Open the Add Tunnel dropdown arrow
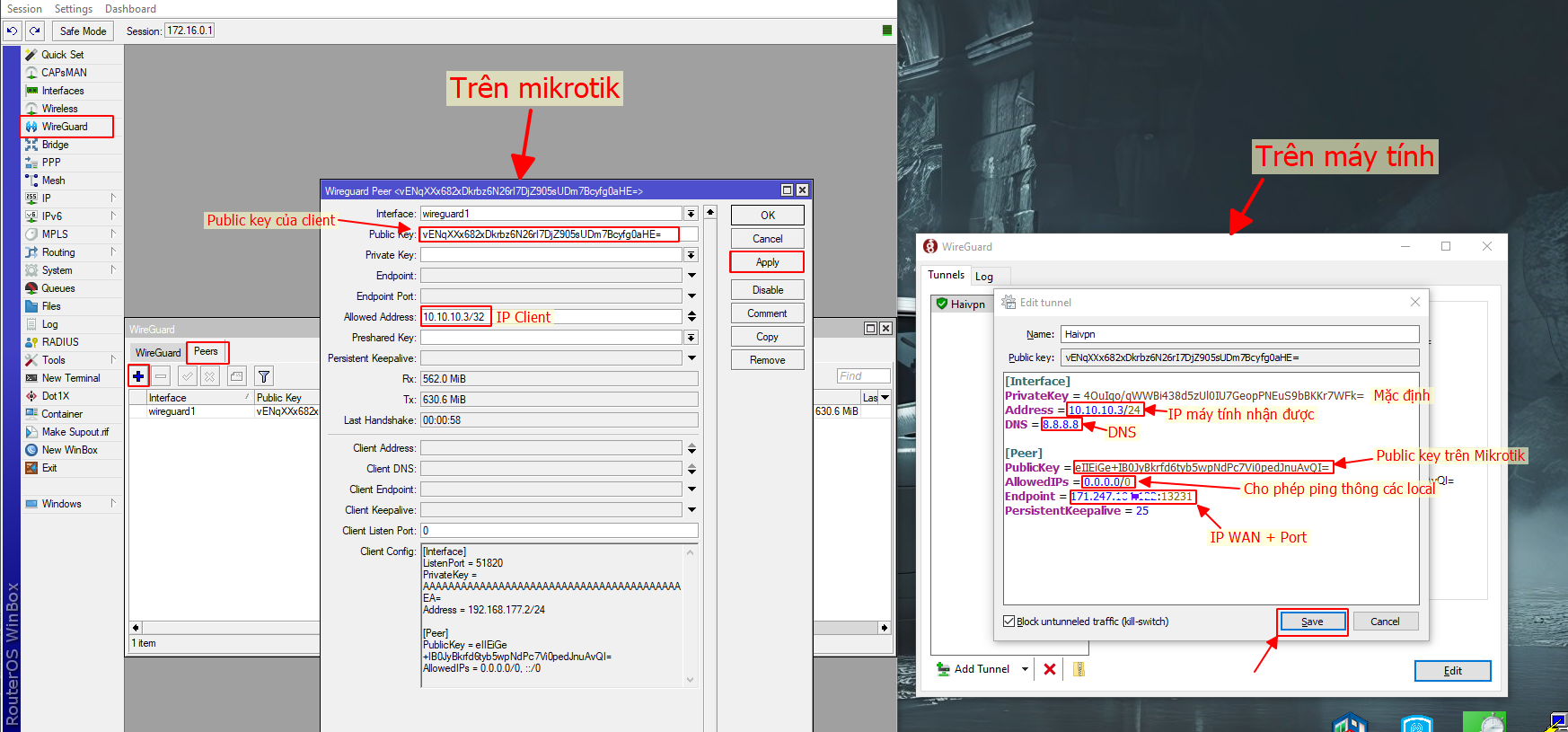This screenshot has height=732, width=1568. [1025, 669]
